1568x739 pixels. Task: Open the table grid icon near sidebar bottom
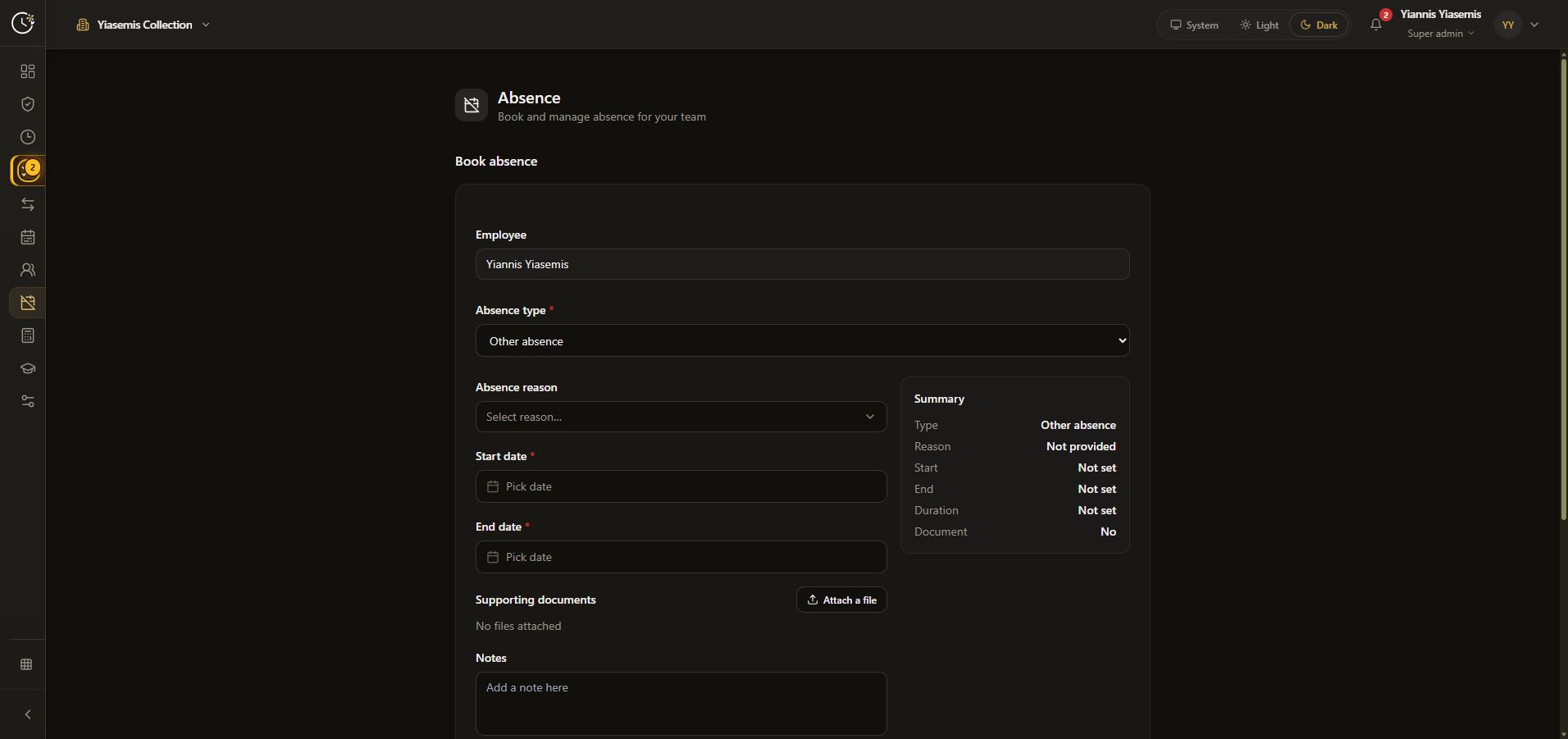point(26,664)
